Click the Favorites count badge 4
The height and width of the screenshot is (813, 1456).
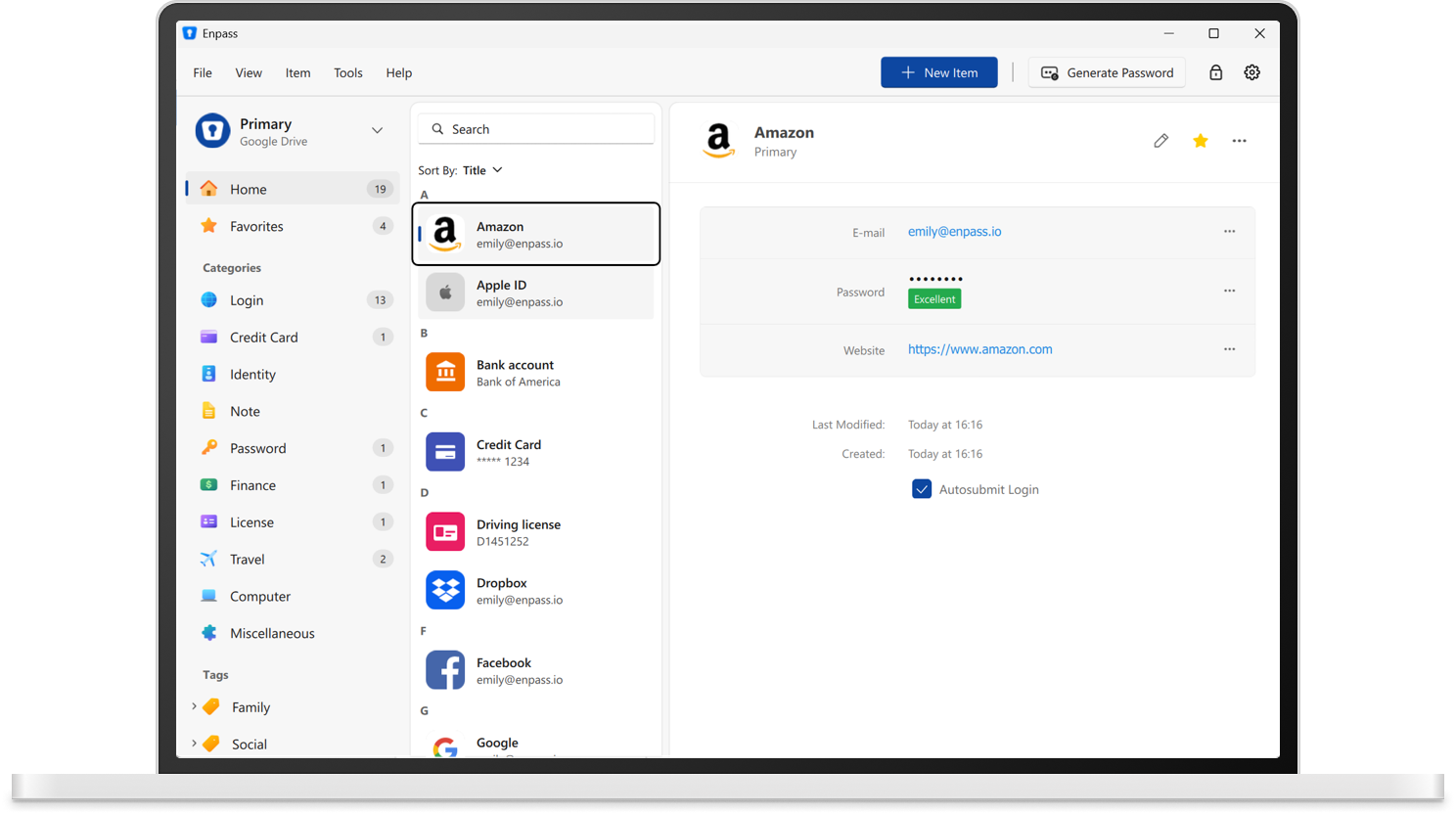(x=383, y=226)
